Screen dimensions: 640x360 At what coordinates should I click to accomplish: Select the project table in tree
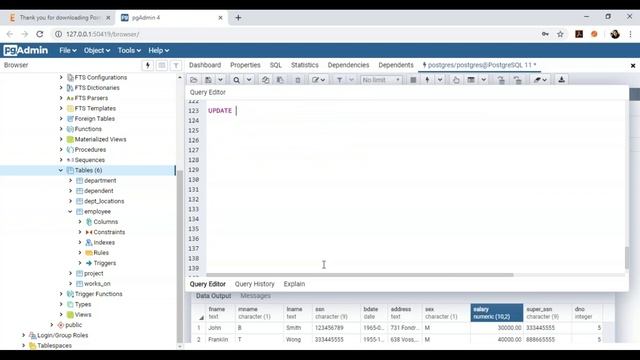click(93, 273)
